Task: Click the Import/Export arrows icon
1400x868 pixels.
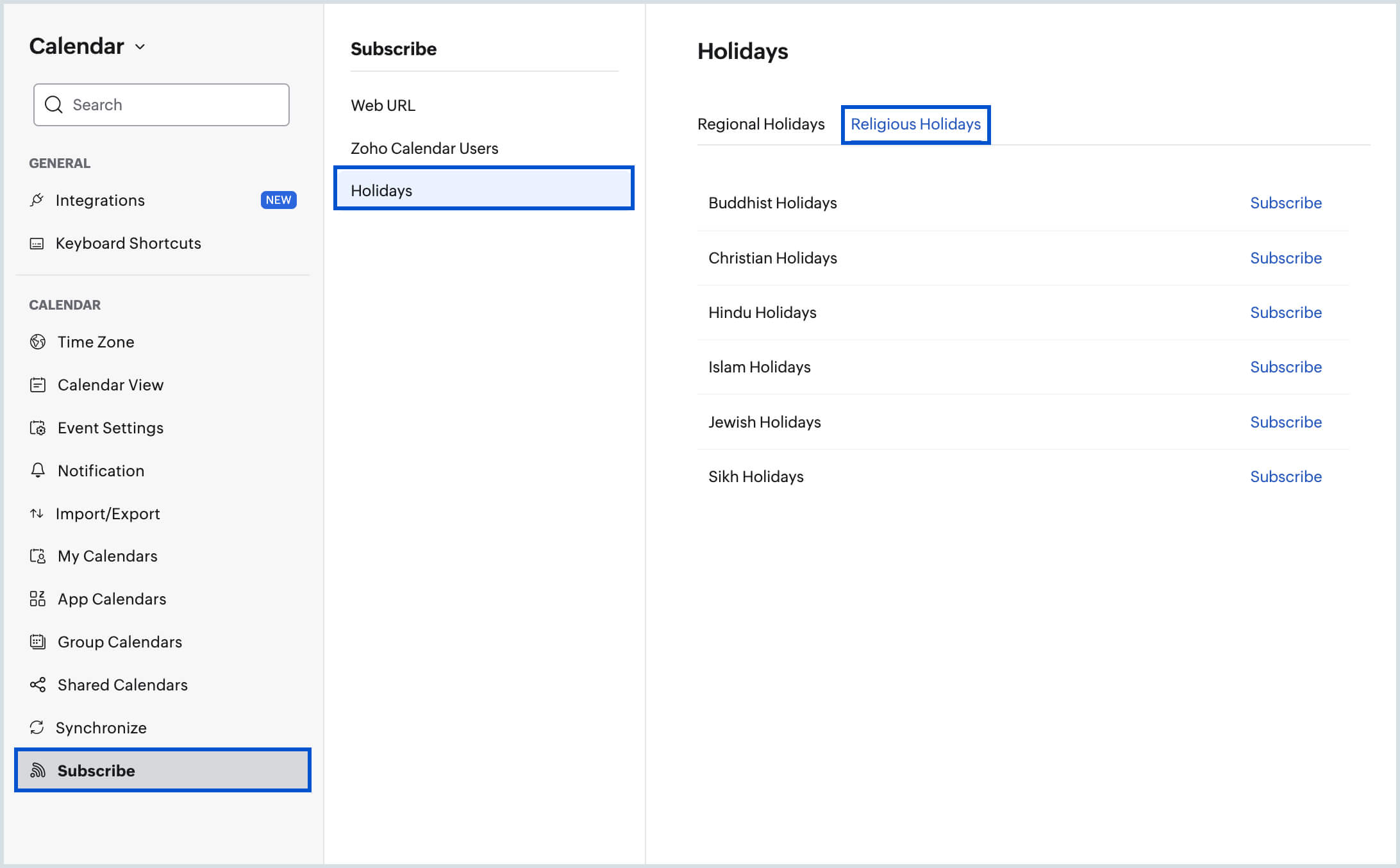Action: coord(37,513)
